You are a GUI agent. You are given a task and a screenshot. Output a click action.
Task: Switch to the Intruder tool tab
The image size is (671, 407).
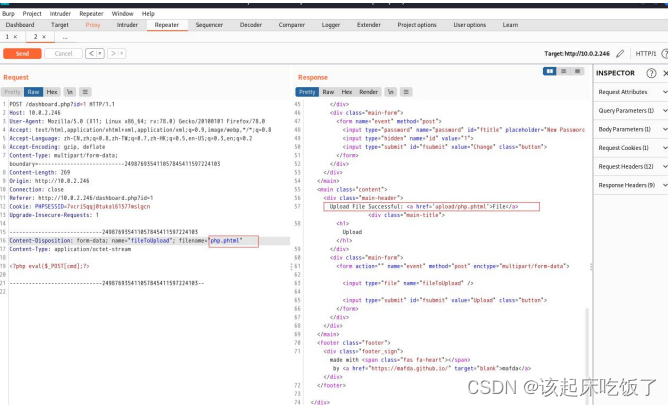tap(128, 25)
